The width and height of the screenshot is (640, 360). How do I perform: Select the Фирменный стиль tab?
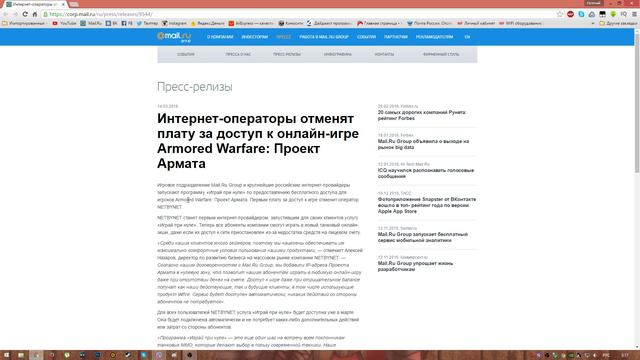pos(441,54)
